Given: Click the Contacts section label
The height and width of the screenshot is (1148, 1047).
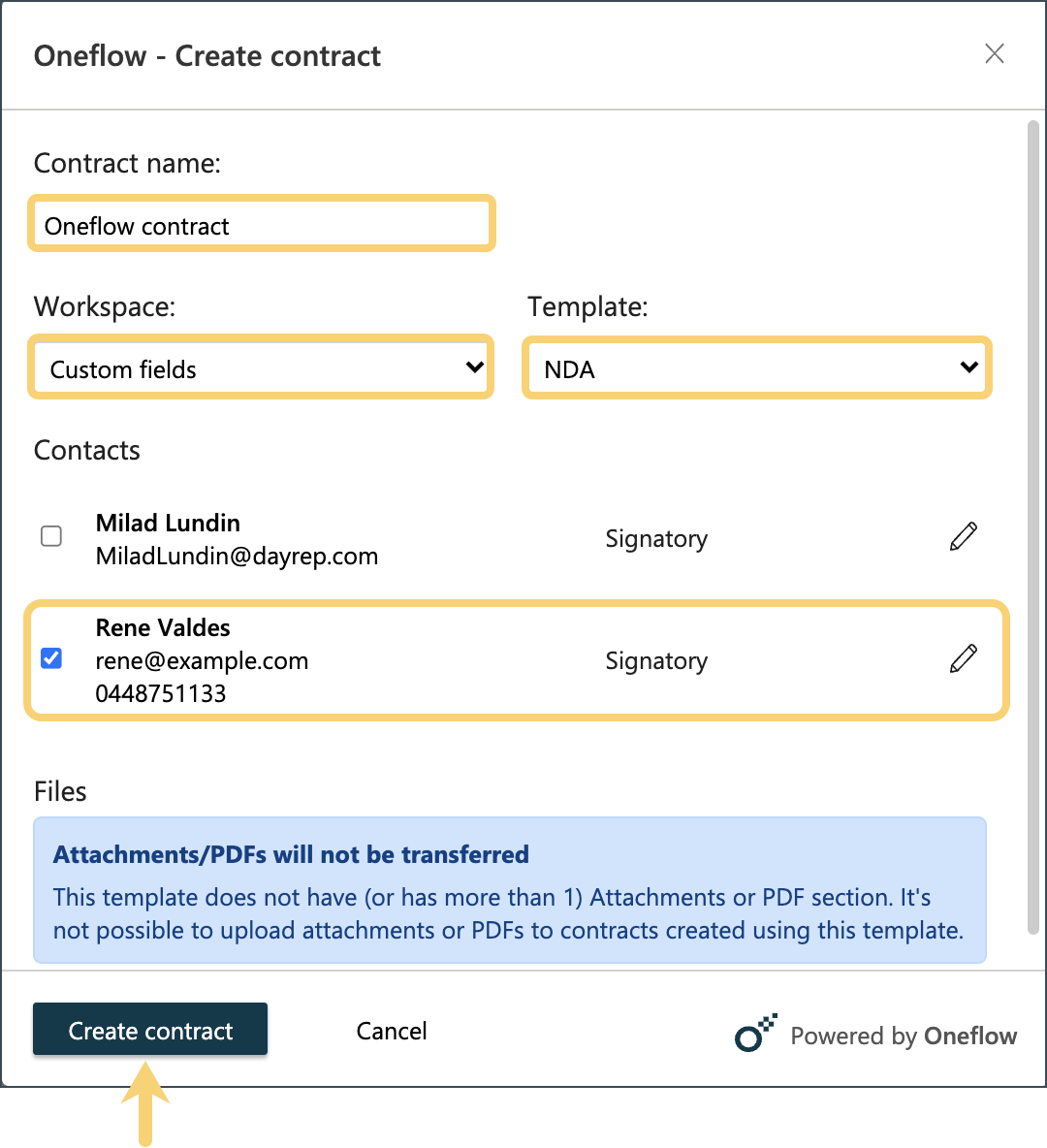Looking at the screenshot, I should click(x=86, y=450).
